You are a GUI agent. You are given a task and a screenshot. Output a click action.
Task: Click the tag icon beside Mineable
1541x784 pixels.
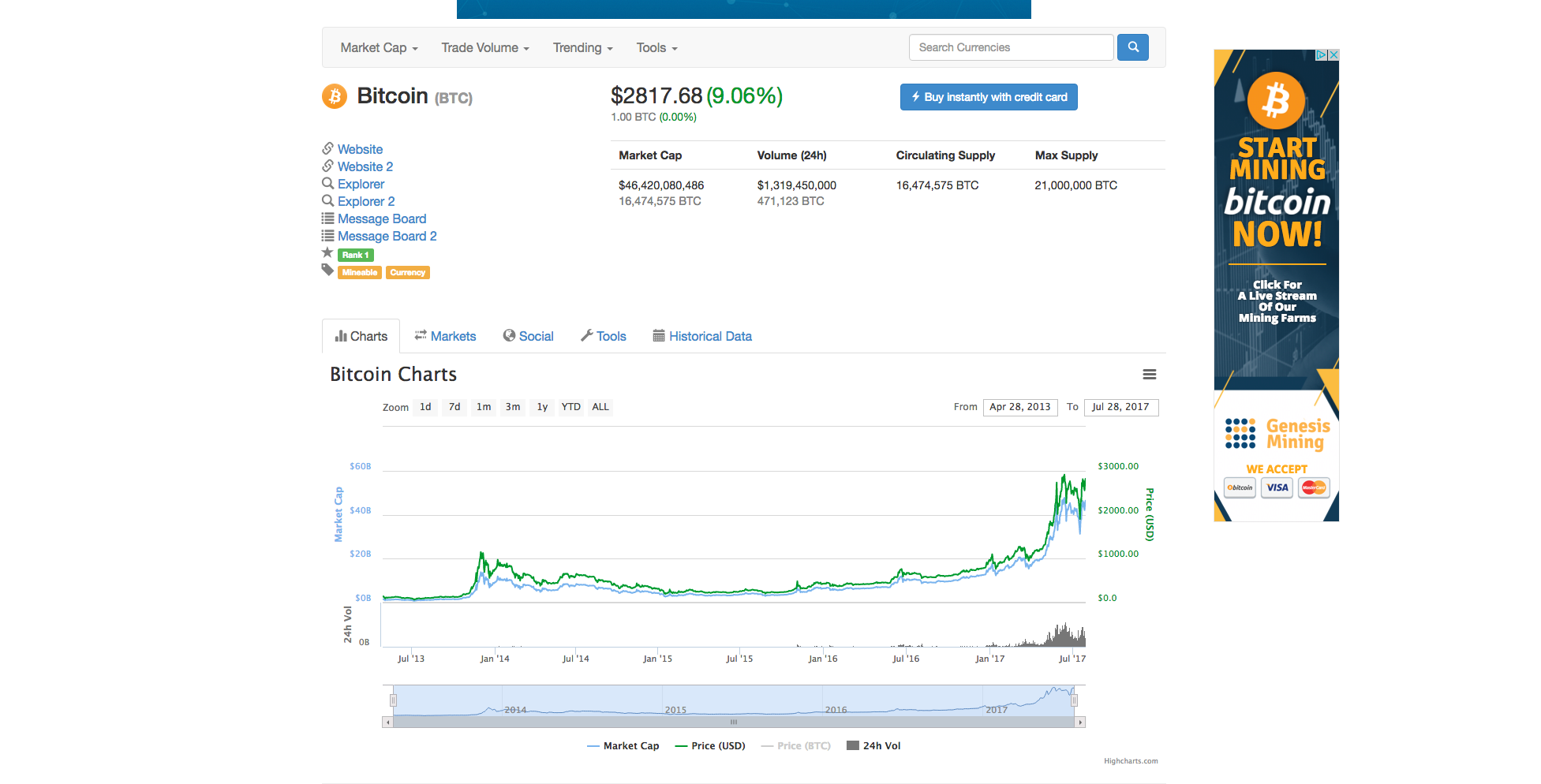pos(327,270)
